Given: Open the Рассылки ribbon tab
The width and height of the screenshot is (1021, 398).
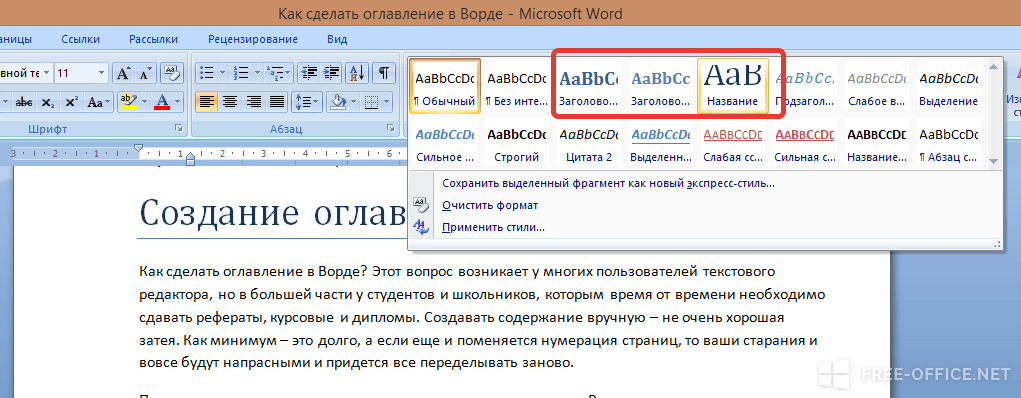Looking at the screenshot, I should pyautogui.click(x=154, y=39).
